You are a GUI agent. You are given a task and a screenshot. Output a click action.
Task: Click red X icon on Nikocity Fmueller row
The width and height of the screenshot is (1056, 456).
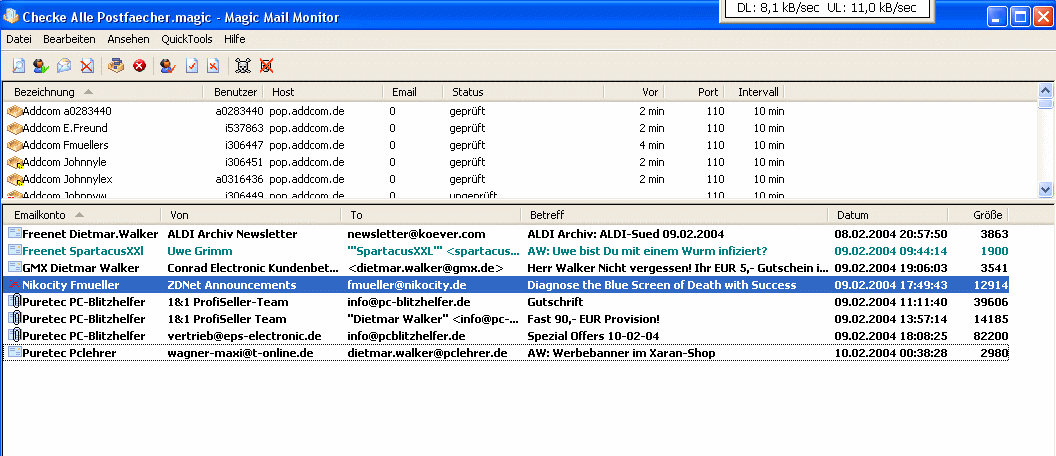point(14,285)
